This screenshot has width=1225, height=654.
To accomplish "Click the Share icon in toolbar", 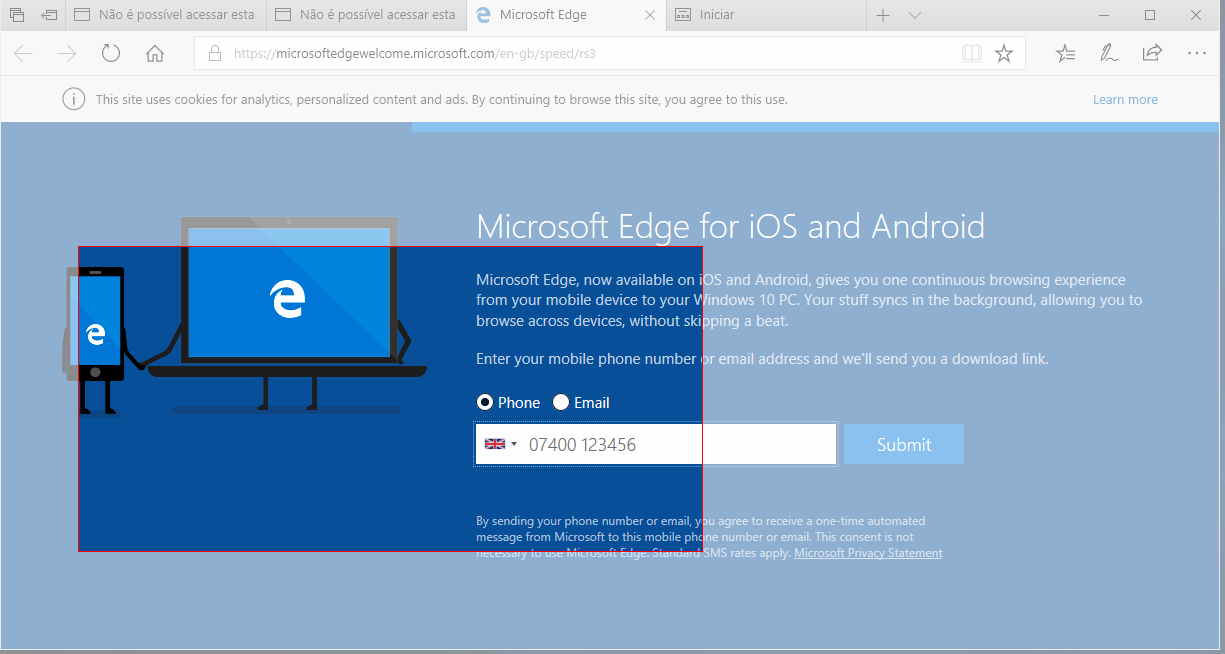I will [1152, 53].
